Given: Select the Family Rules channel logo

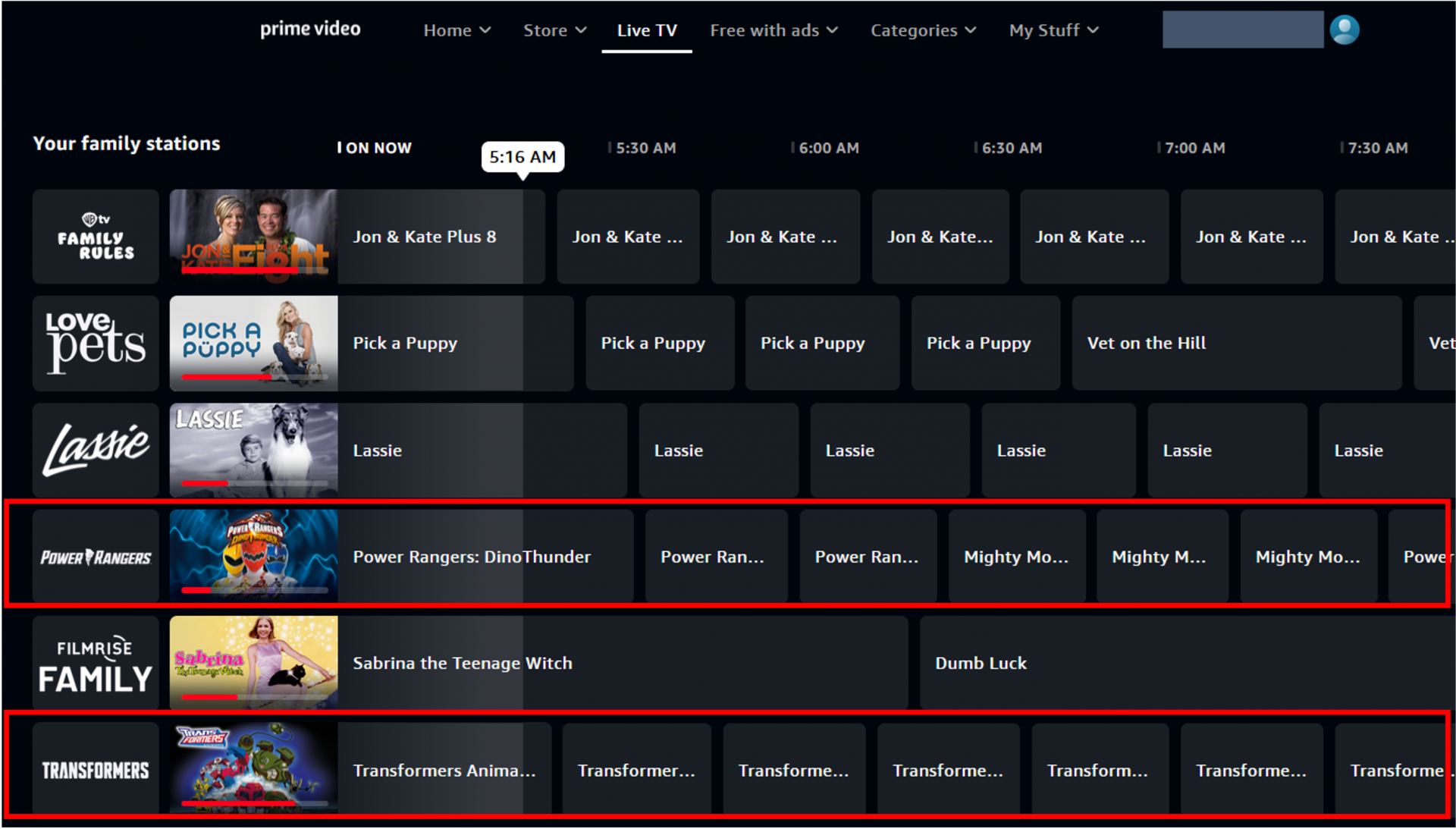Looking at the screenshot, I should click(96, 237).
